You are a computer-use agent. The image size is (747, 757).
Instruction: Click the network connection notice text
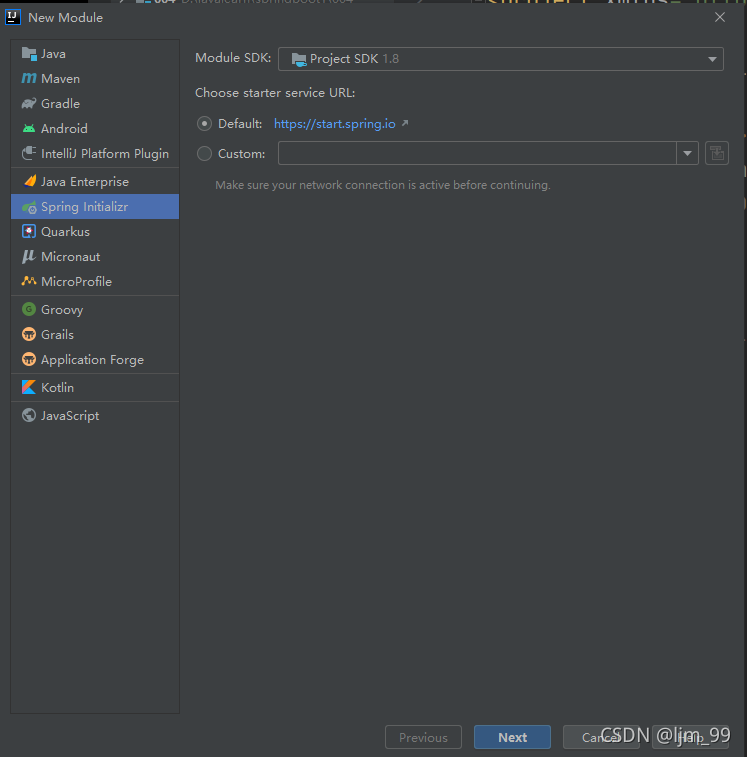[x=383, y=185]
